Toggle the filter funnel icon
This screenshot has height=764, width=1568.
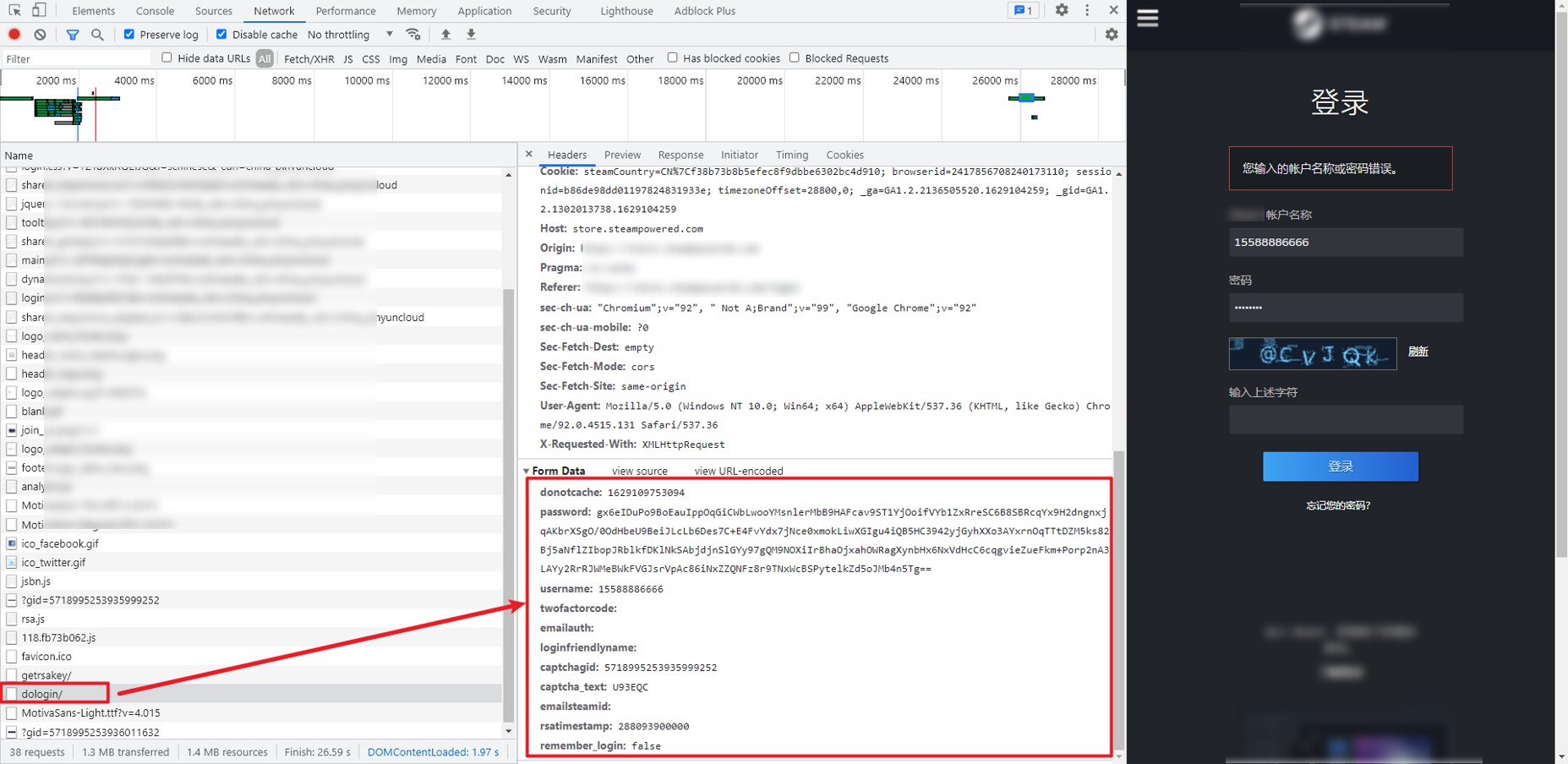point(73,35)
